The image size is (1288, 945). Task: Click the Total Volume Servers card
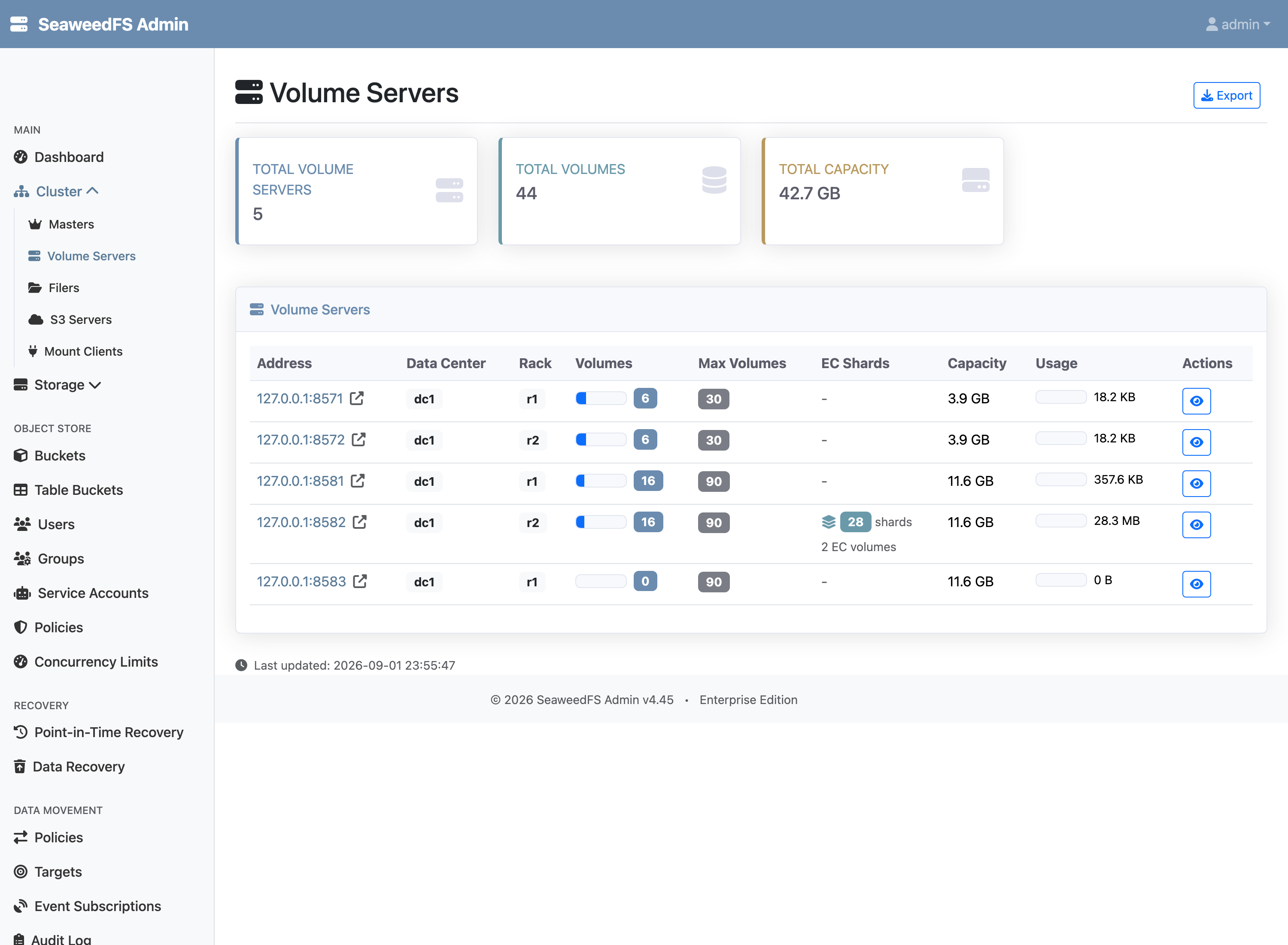[x=357, y=191]
